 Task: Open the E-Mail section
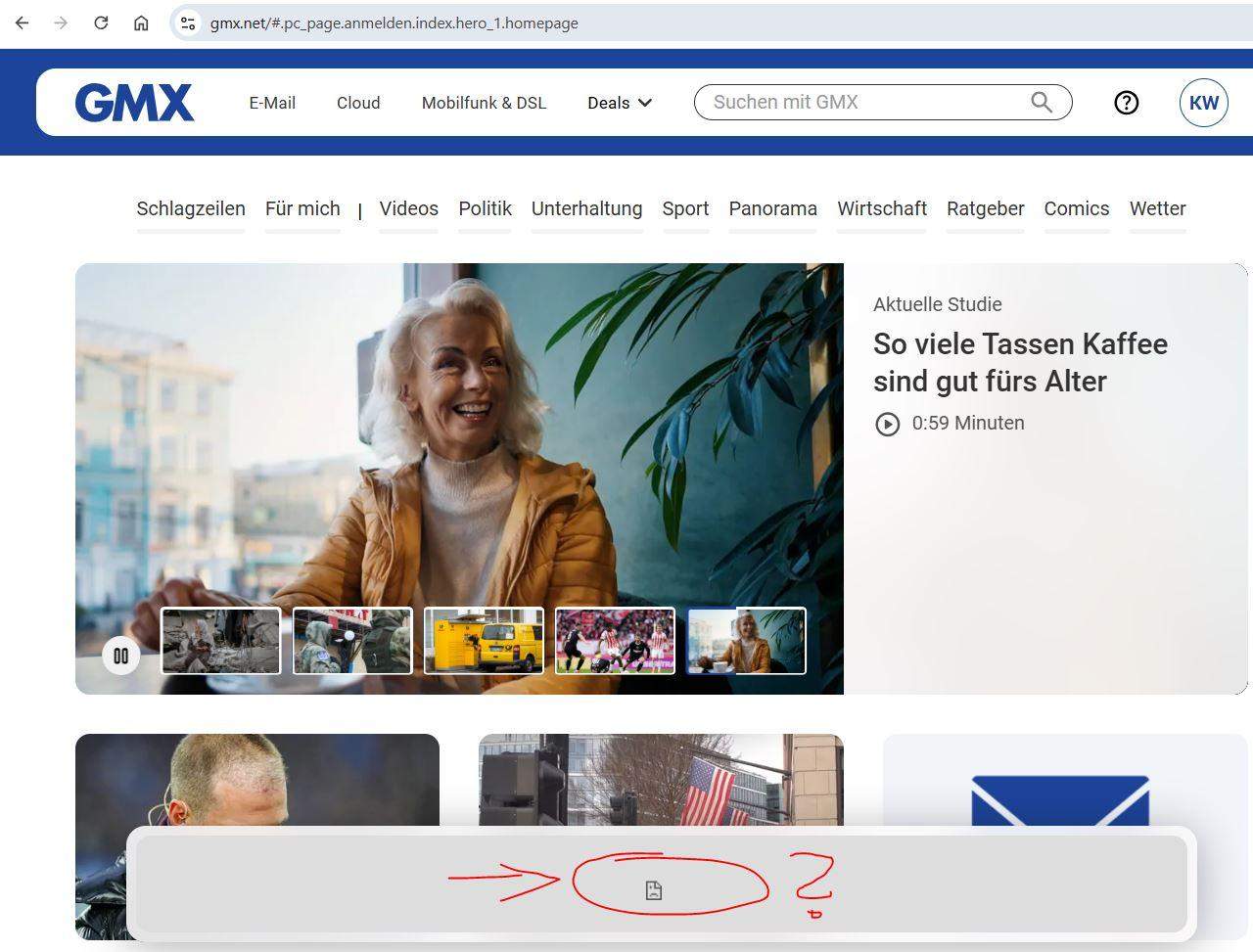pos(272,103)
